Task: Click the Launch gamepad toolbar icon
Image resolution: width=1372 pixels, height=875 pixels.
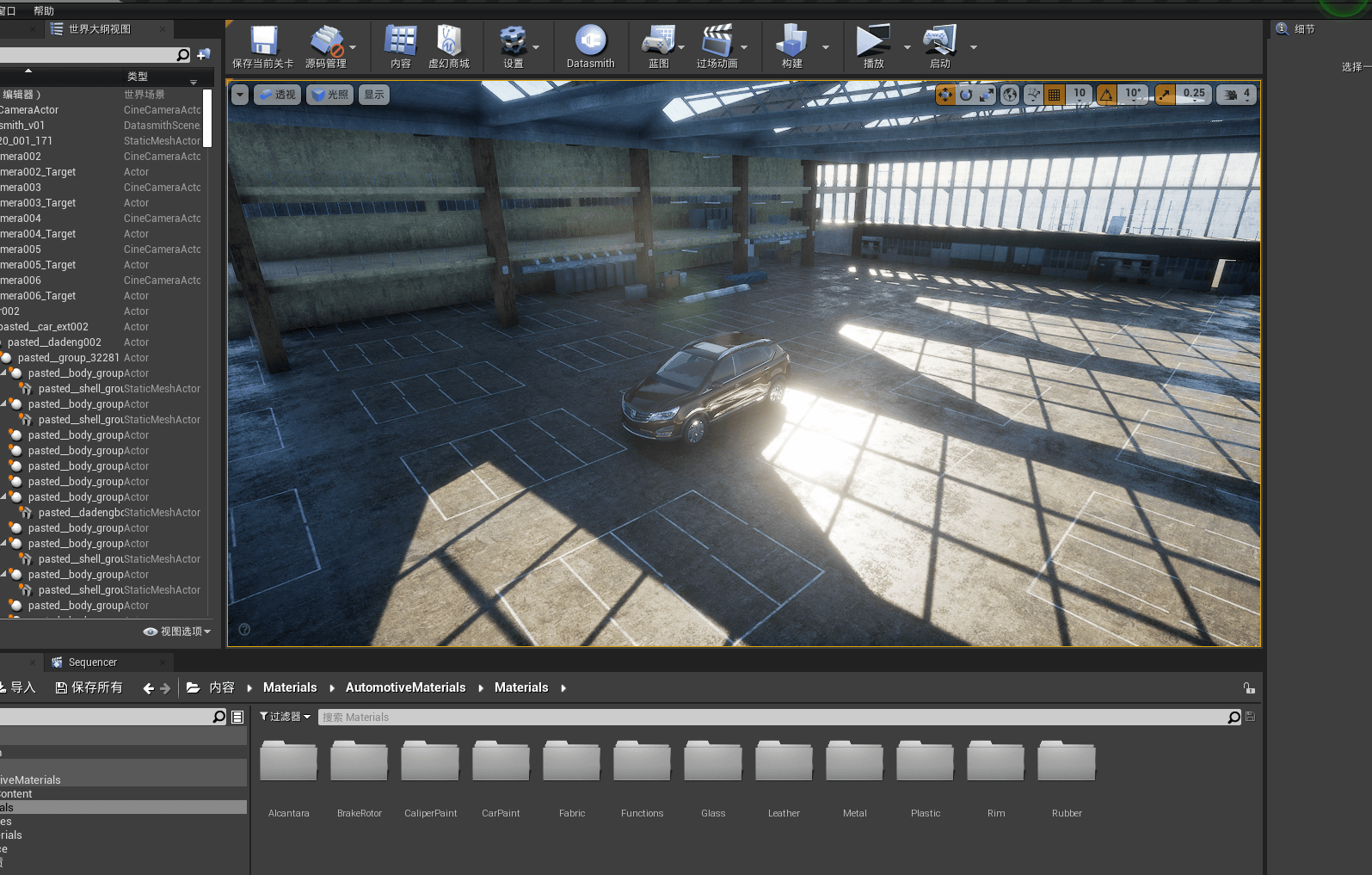Action: click(939, 40)
